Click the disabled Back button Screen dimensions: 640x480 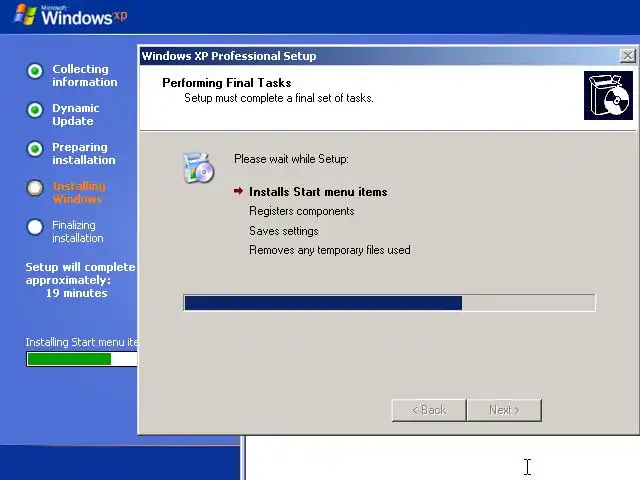point(429,410)
